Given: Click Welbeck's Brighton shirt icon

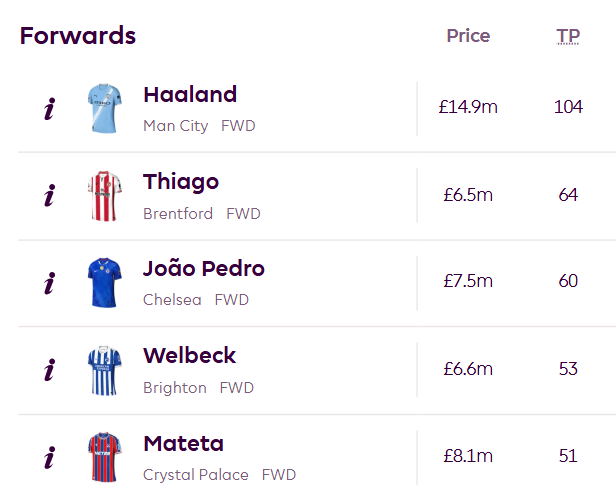Looking at the screenshot, I should tap(104, 370).
